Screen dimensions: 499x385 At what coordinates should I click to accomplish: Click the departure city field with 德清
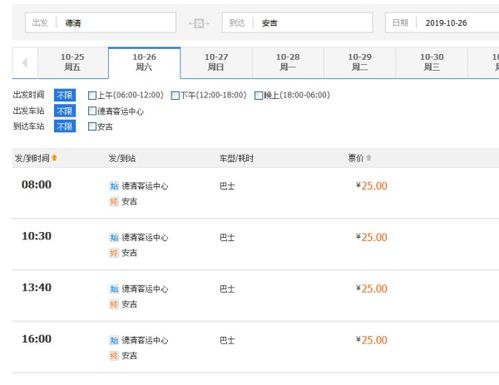tap(100, 23)
